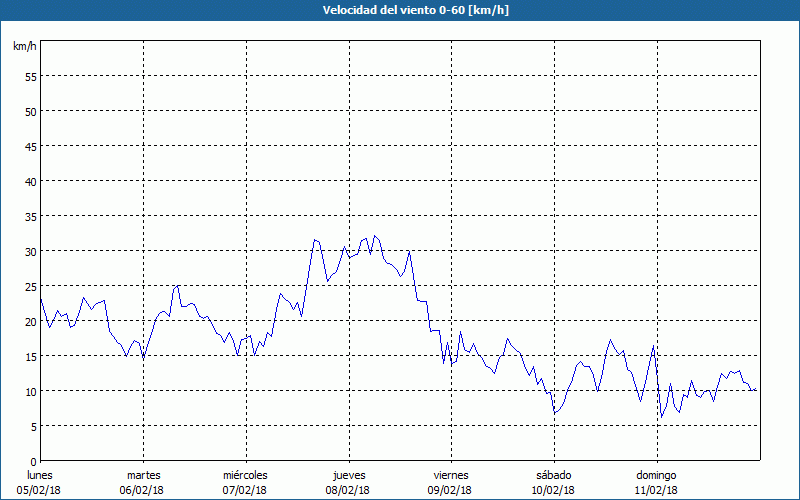Click the blue line's dip at the sábado gridline
The width and height of the screenshot is (800, 500).
(554, 413)
